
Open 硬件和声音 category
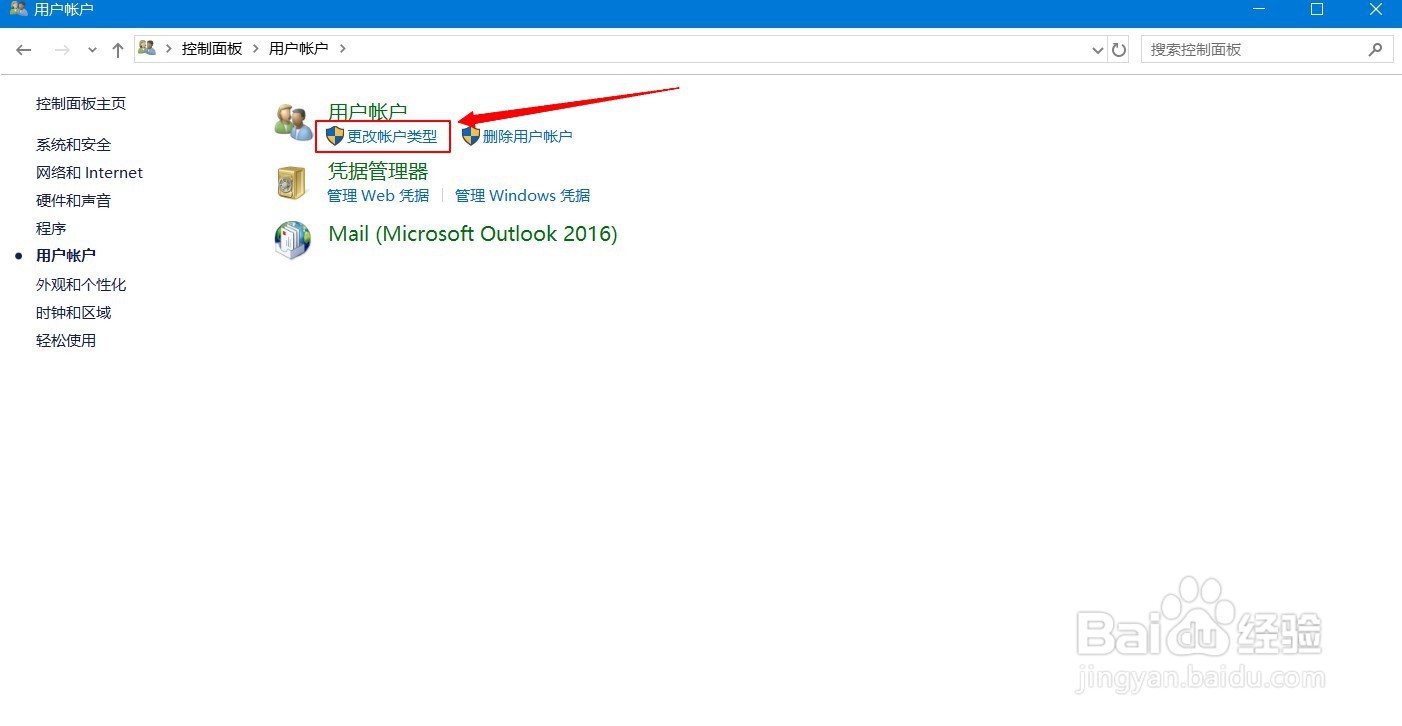[x=73, y=201]
